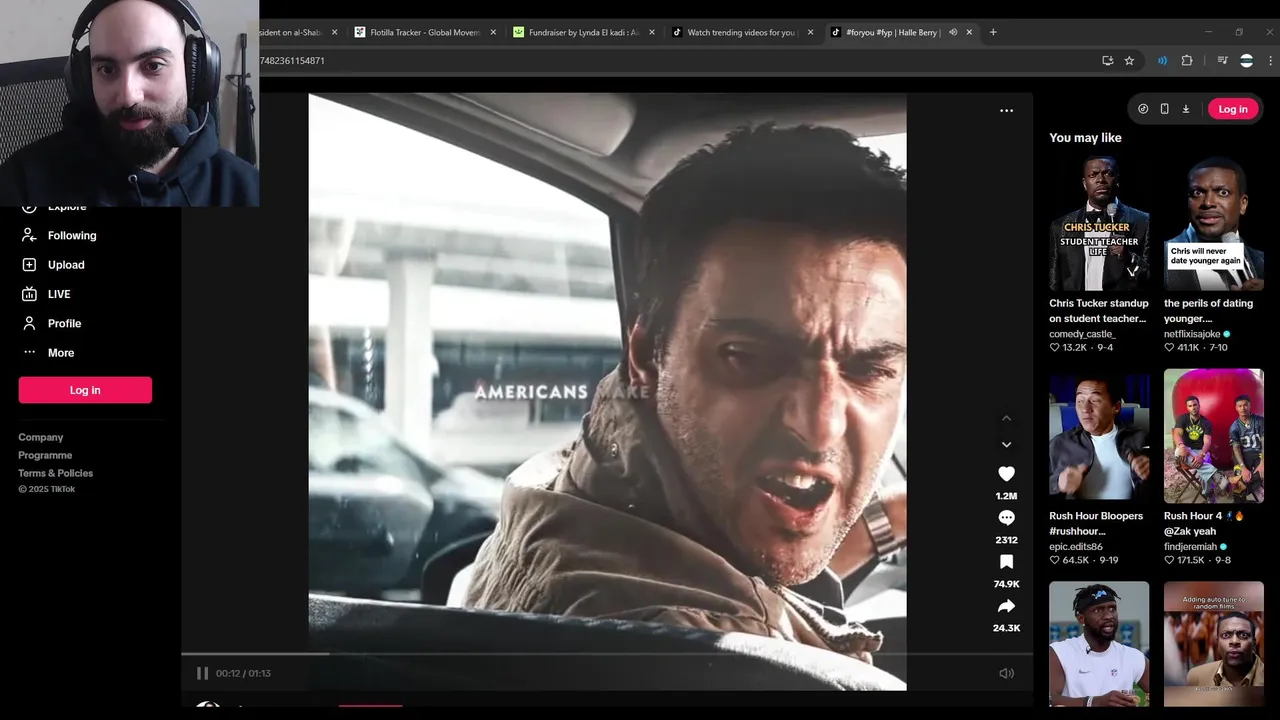Image resolution: width=1280 pixels, height=720 pixels.
Task: Seek along the video progress bar
Action: click(x=606, y=654)
